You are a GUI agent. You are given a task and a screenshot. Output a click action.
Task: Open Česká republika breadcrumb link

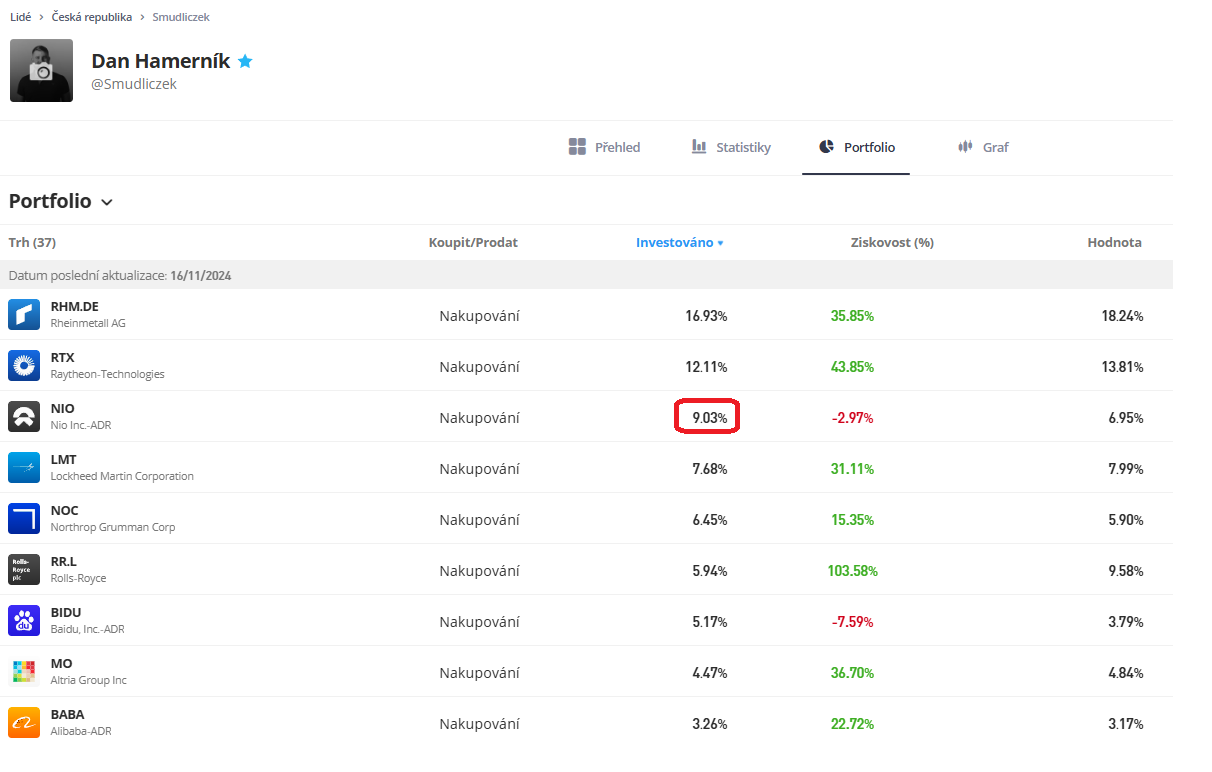click(92, 17)
